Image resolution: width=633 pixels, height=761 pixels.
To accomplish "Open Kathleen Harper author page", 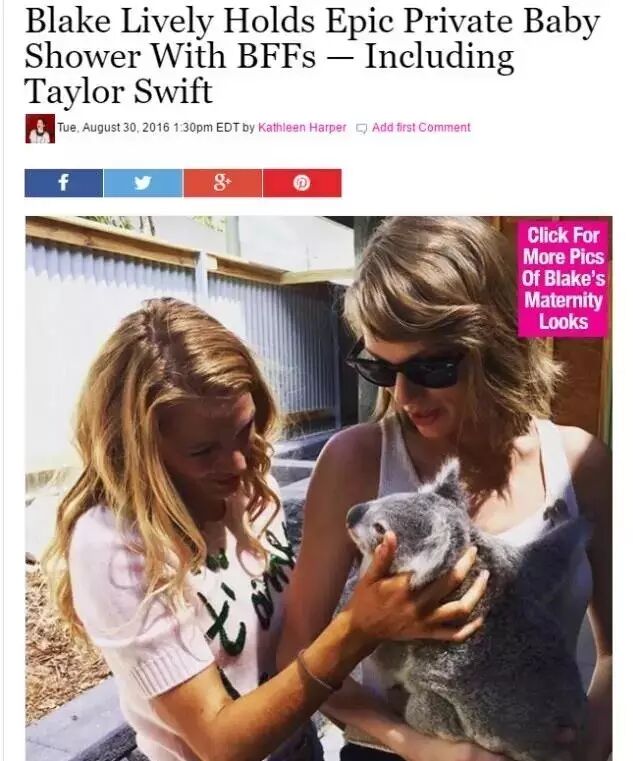I will point(302,127).
